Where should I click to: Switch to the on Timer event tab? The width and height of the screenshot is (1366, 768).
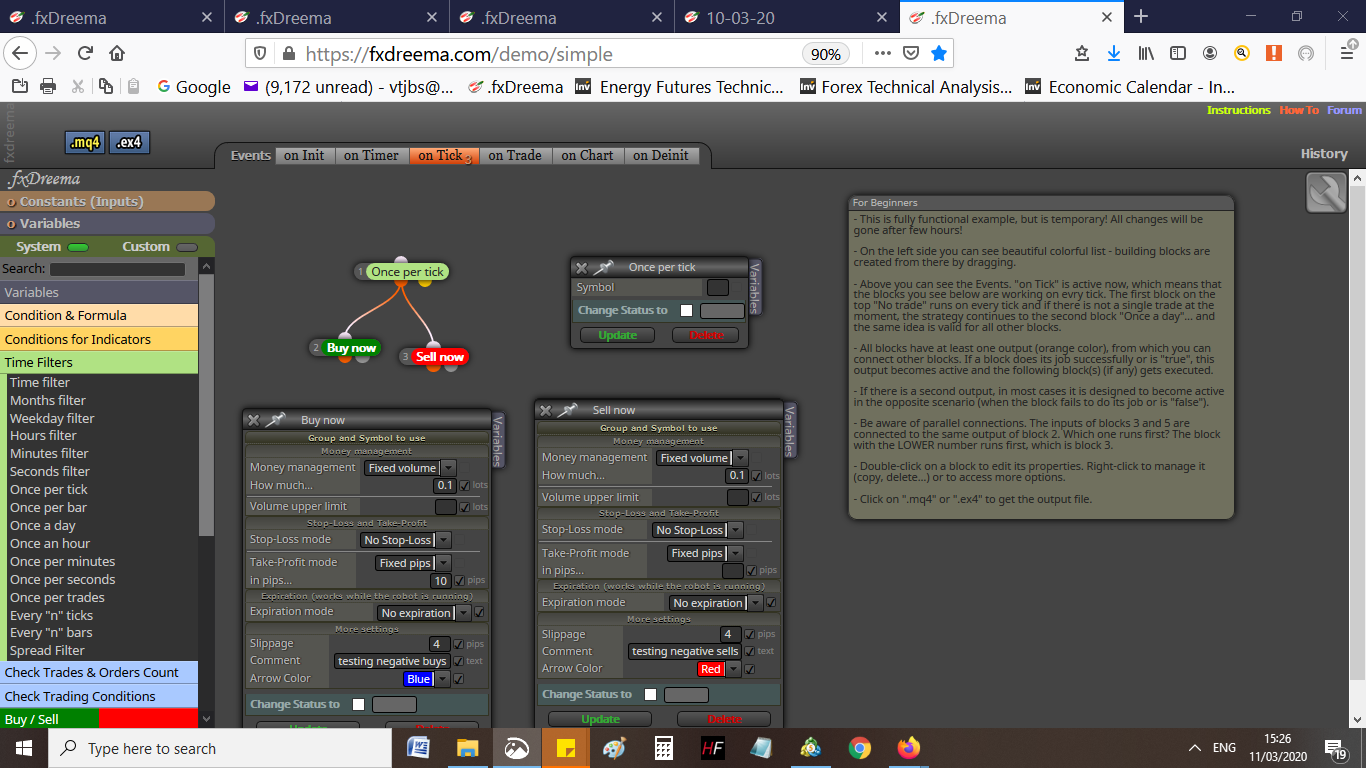tap(371, 155)
